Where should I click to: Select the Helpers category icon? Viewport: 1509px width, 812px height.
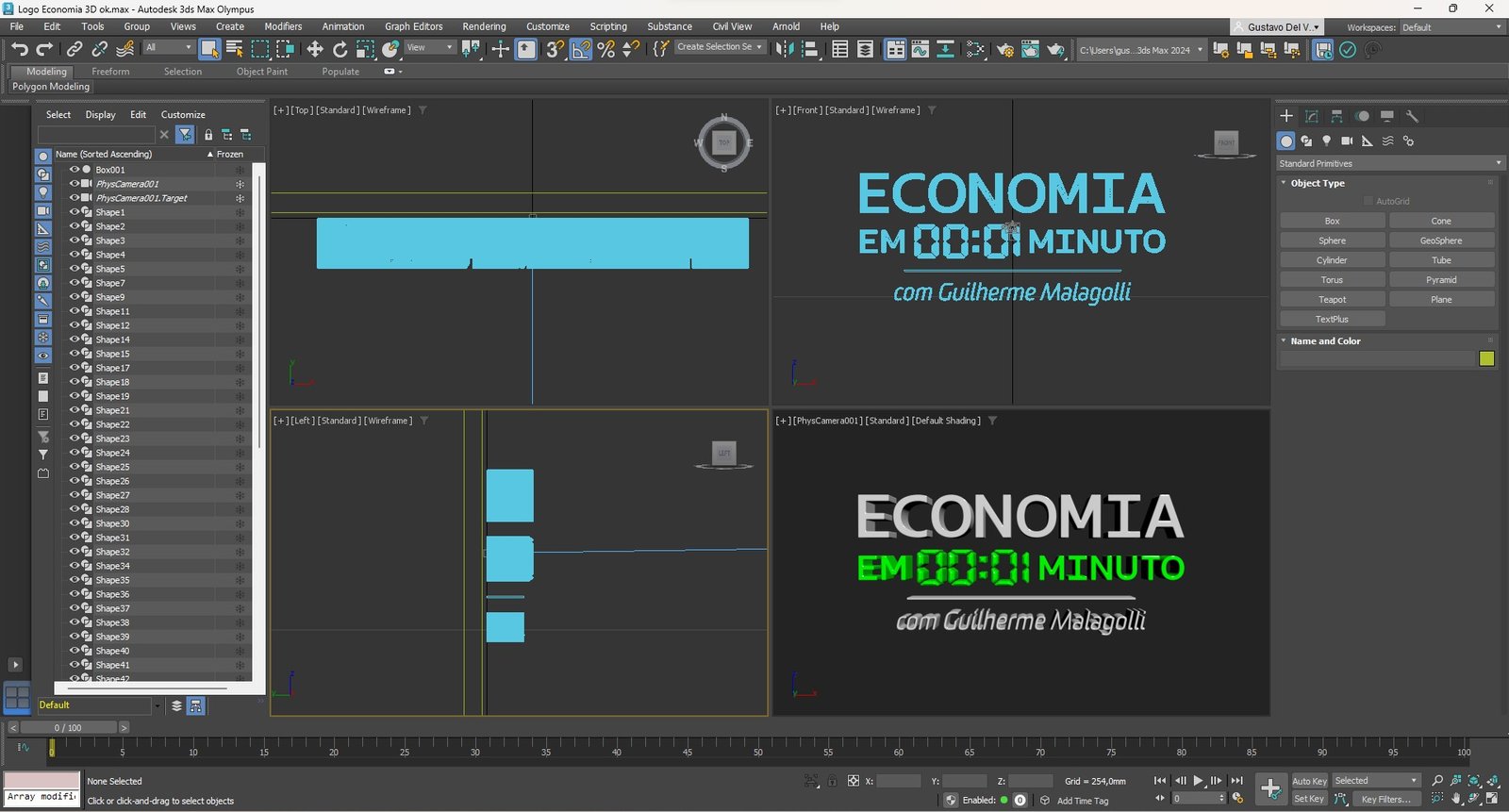coord(1368,141)
